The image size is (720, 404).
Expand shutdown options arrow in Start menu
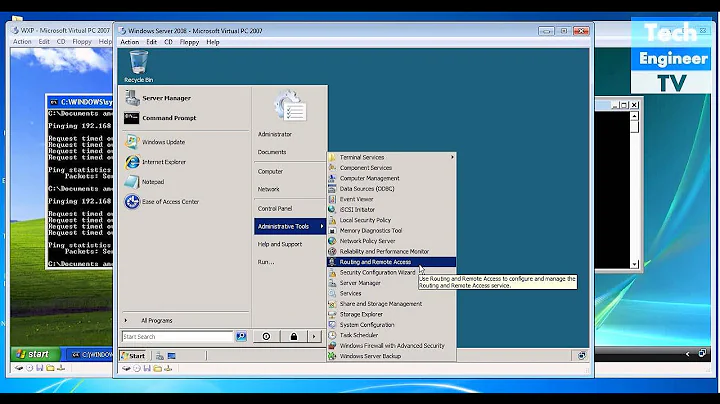(x=314, y=337)
